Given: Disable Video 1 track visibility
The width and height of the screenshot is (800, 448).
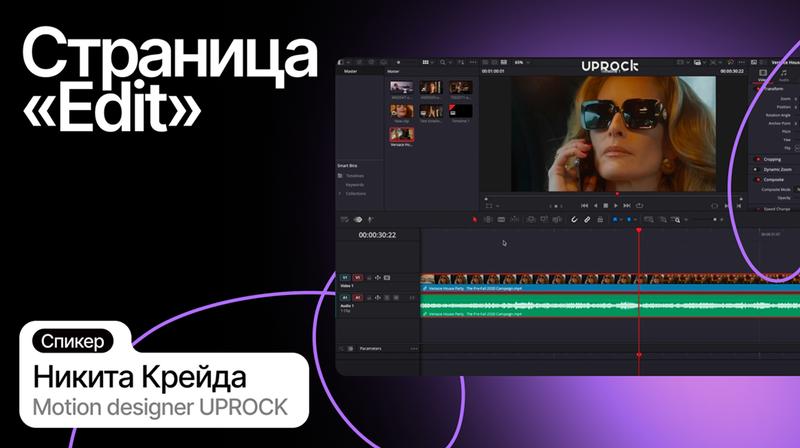Looking at the screenshot, I should point(387,278).
